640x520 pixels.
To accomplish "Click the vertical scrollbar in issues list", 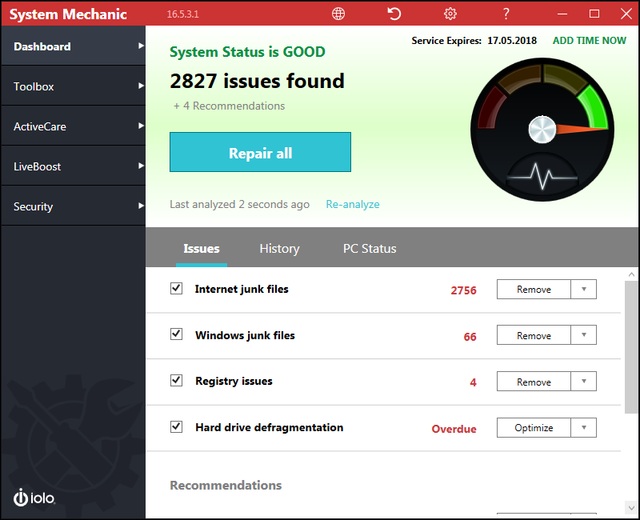I will pyautogui.click(x=631, y=345).
